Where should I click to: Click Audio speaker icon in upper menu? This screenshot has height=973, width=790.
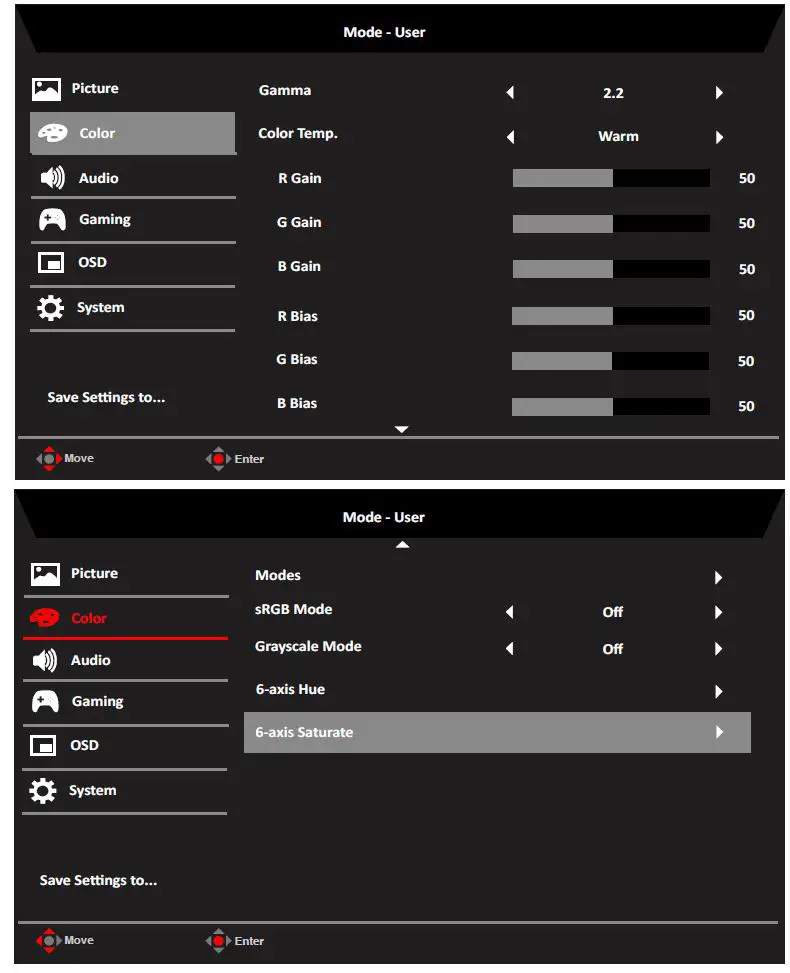52,178
